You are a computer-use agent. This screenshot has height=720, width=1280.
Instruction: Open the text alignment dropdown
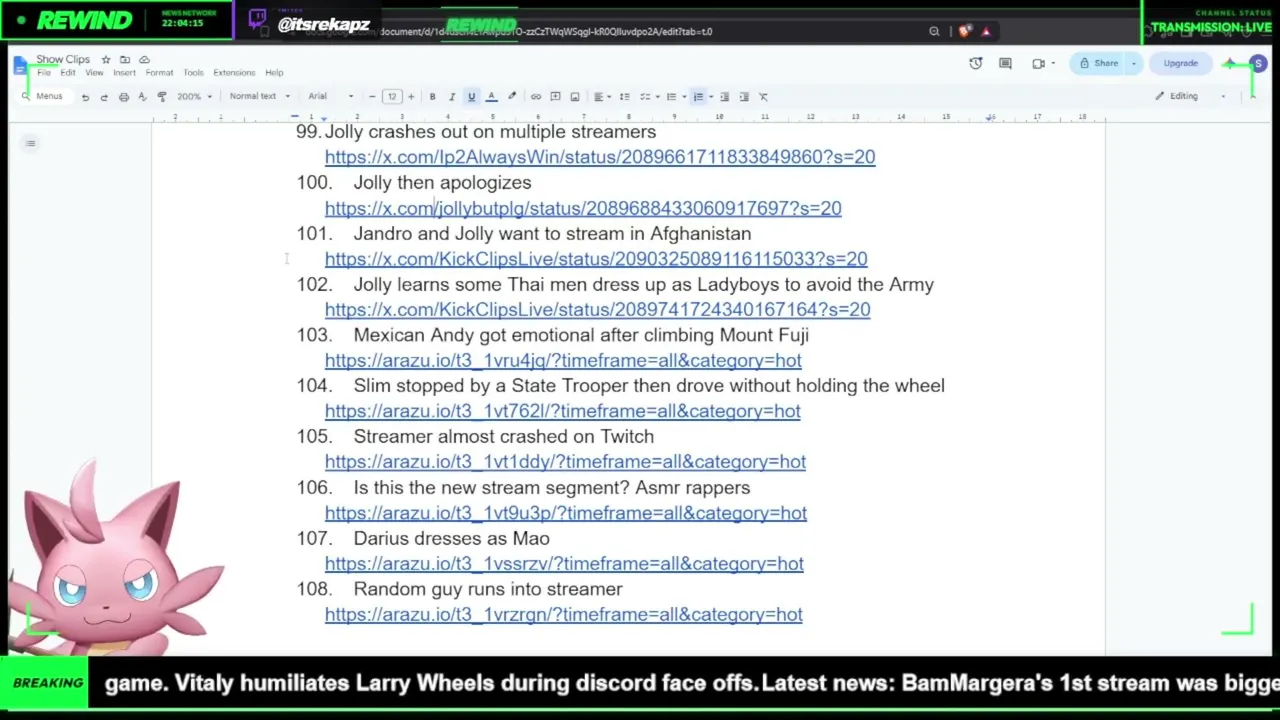[x=601, y=97]
